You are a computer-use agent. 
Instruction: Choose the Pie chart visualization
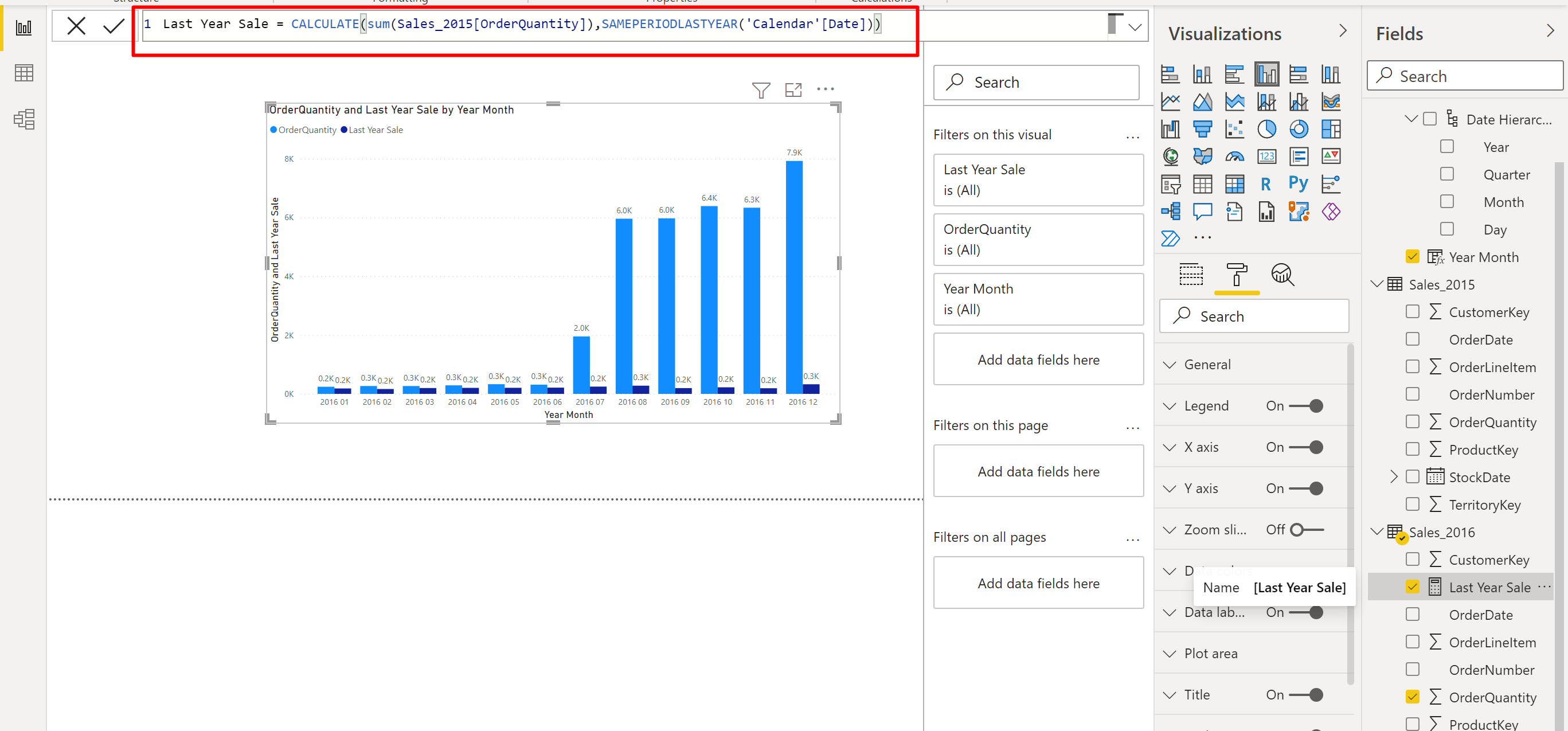pyautogui.click(x=1266, y=129)
